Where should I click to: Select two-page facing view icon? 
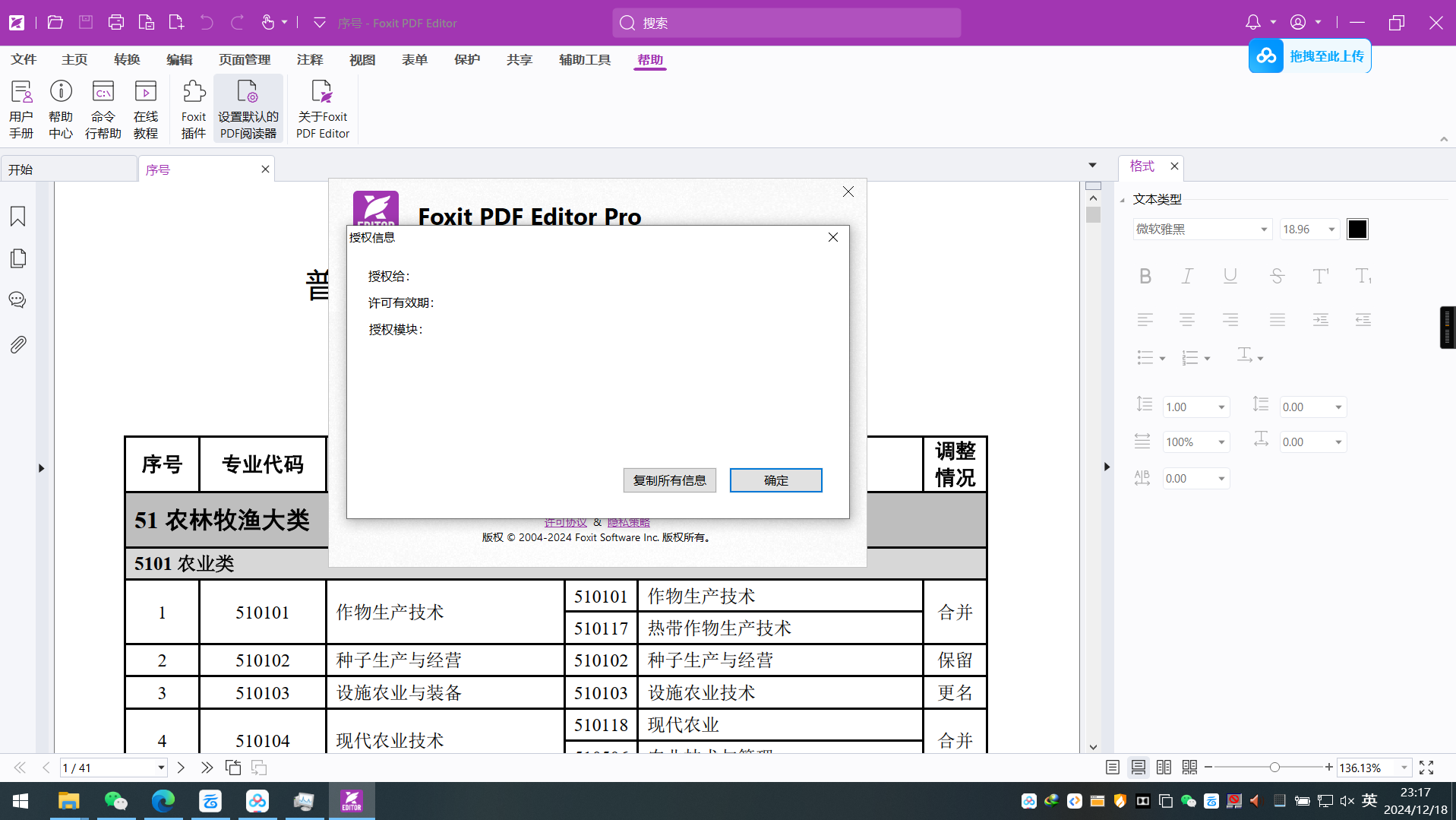pyautogui.click(x=1164, y=768)
